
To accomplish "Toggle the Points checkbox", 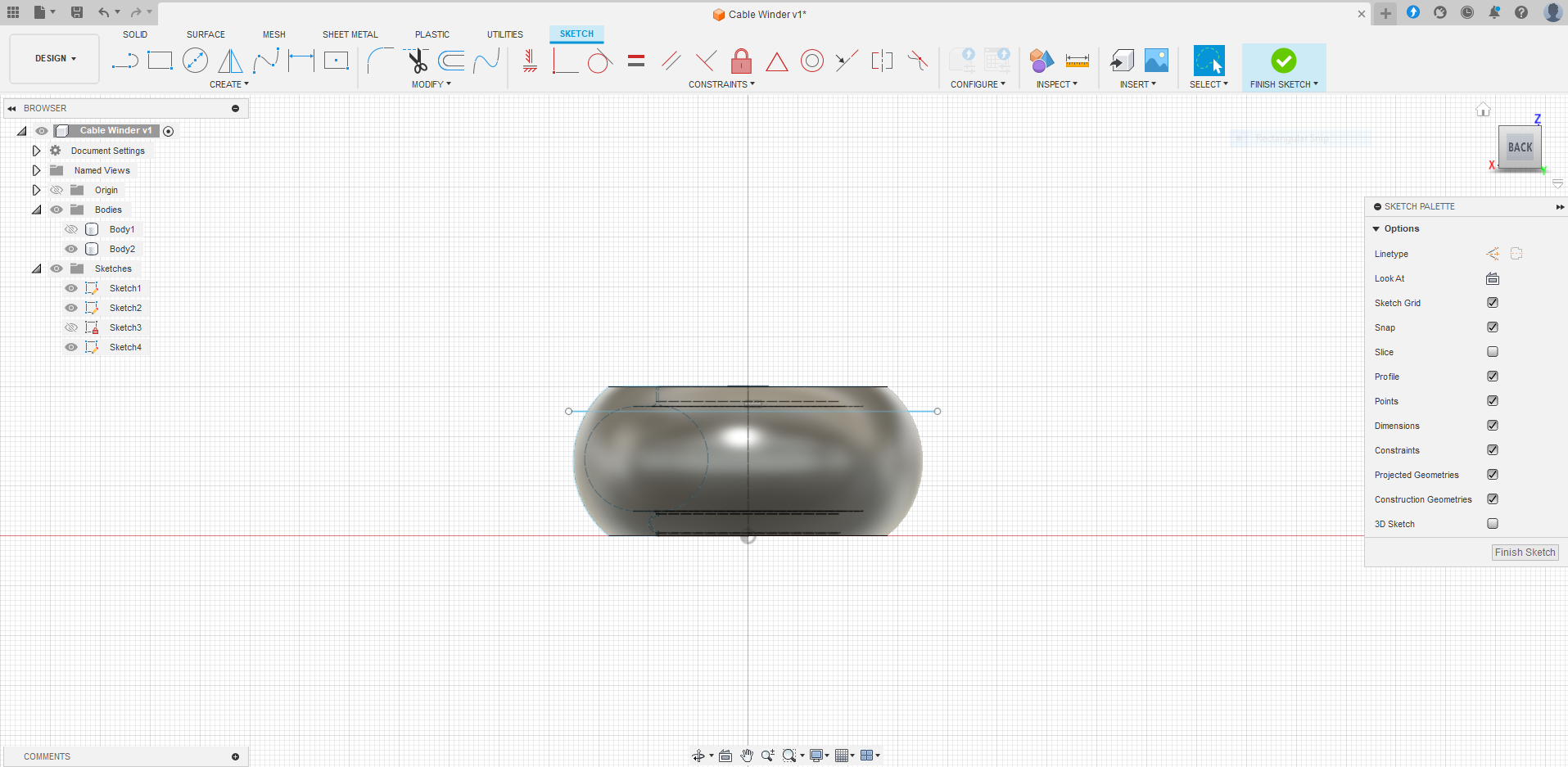I will pyautogui.click(x=1493, y=401).
